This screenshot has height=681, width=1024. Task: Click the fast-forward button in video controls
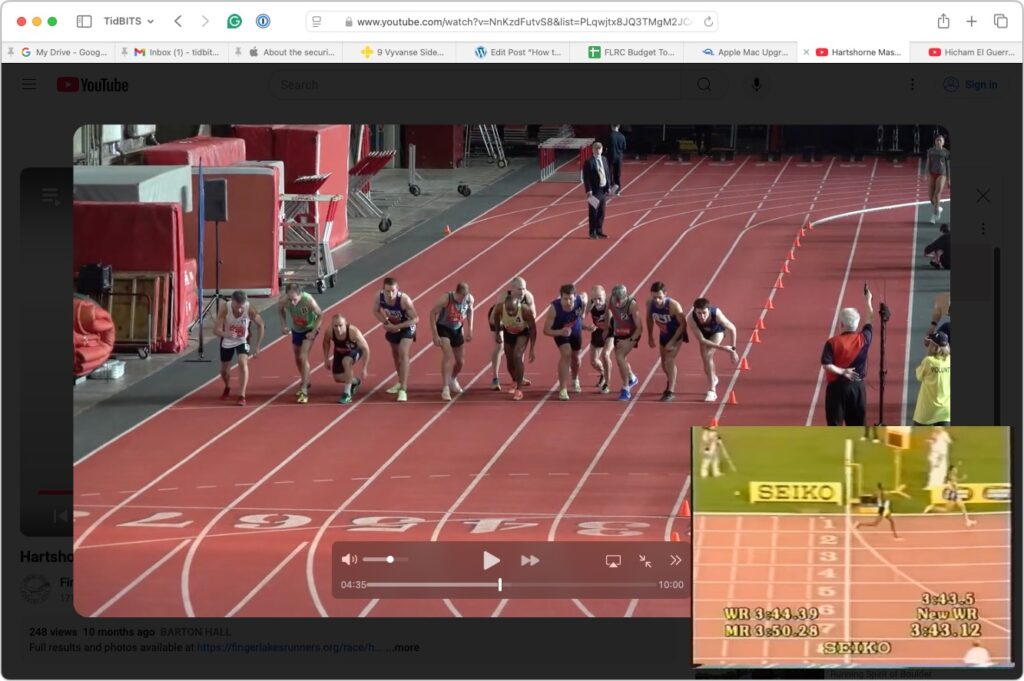coord(530,561)
